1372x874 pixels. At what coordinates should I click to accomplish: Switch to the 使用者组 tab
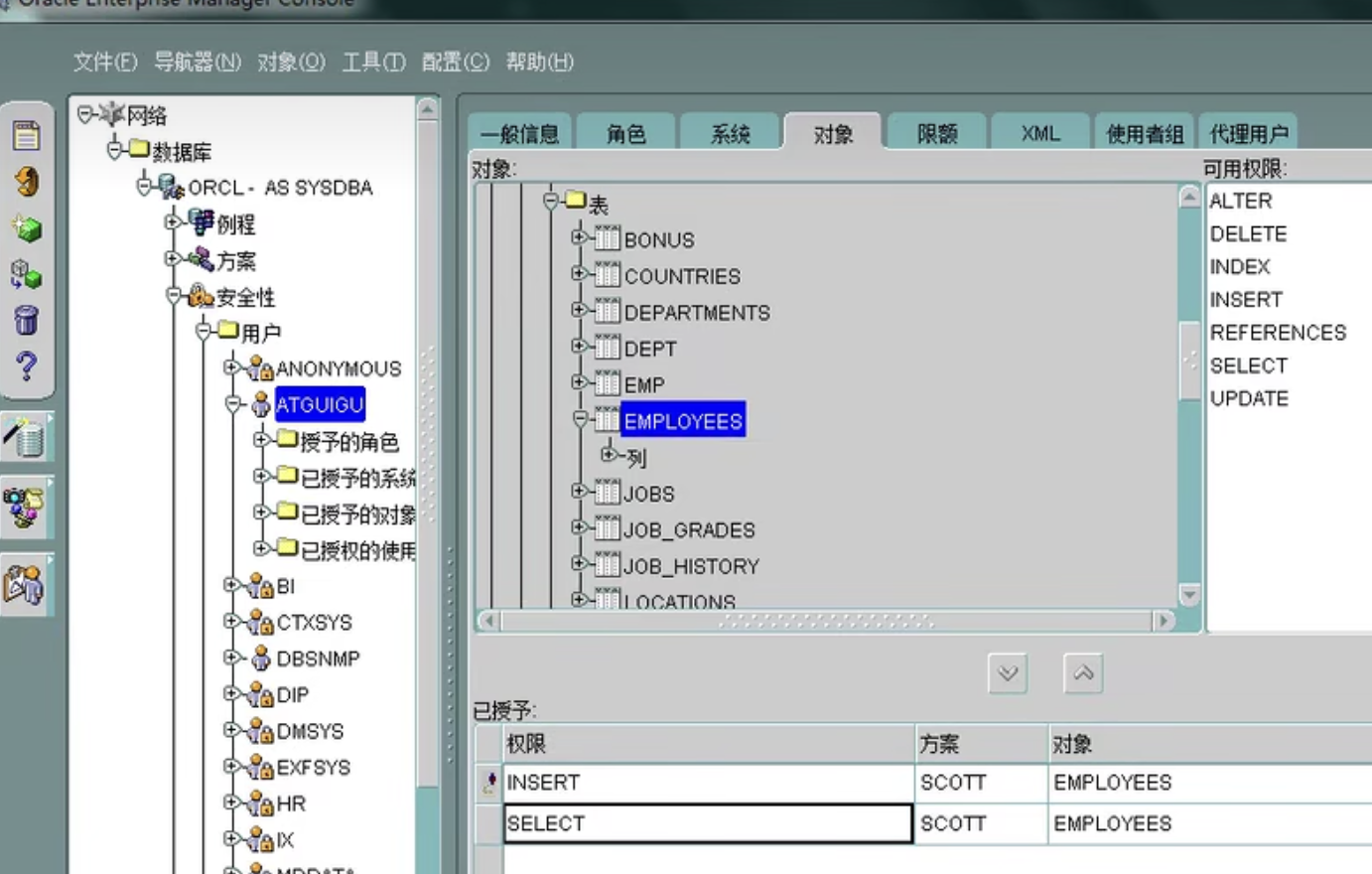1145,133
